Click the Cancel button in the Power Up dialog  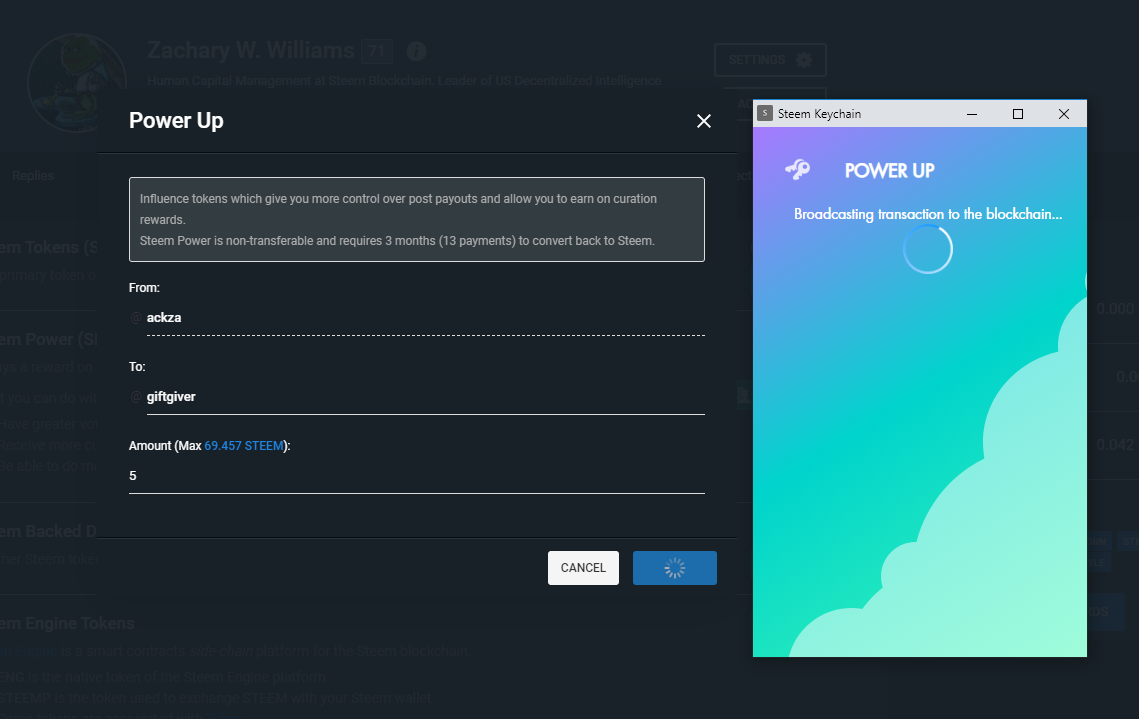(x=583, y=568)
